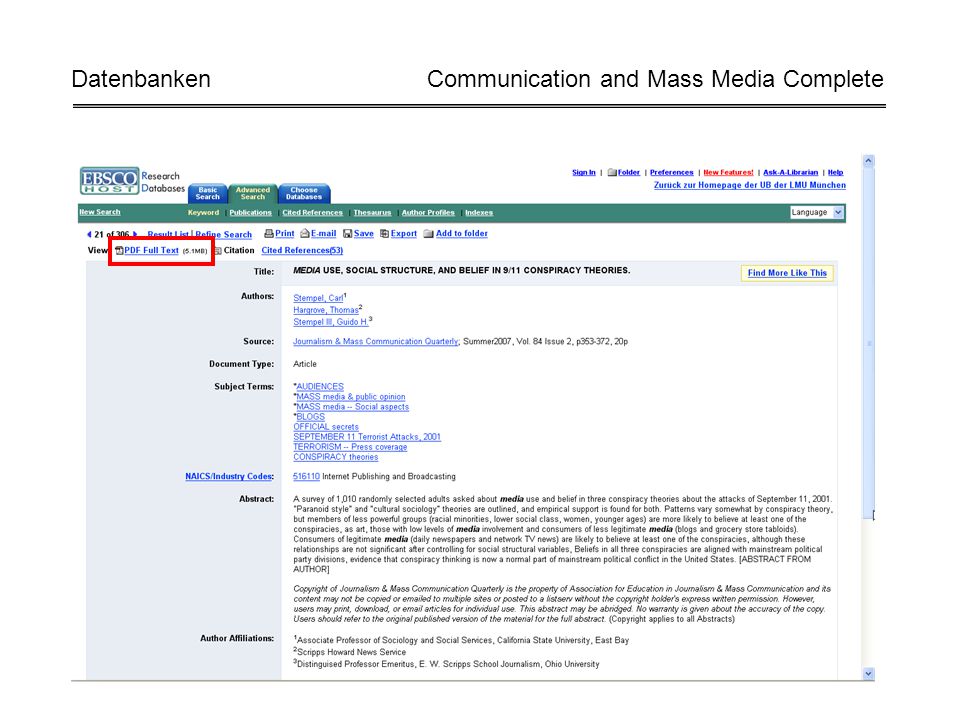Click the BLOGS subject term
The image size is (960, 720).
pos(310,417)
